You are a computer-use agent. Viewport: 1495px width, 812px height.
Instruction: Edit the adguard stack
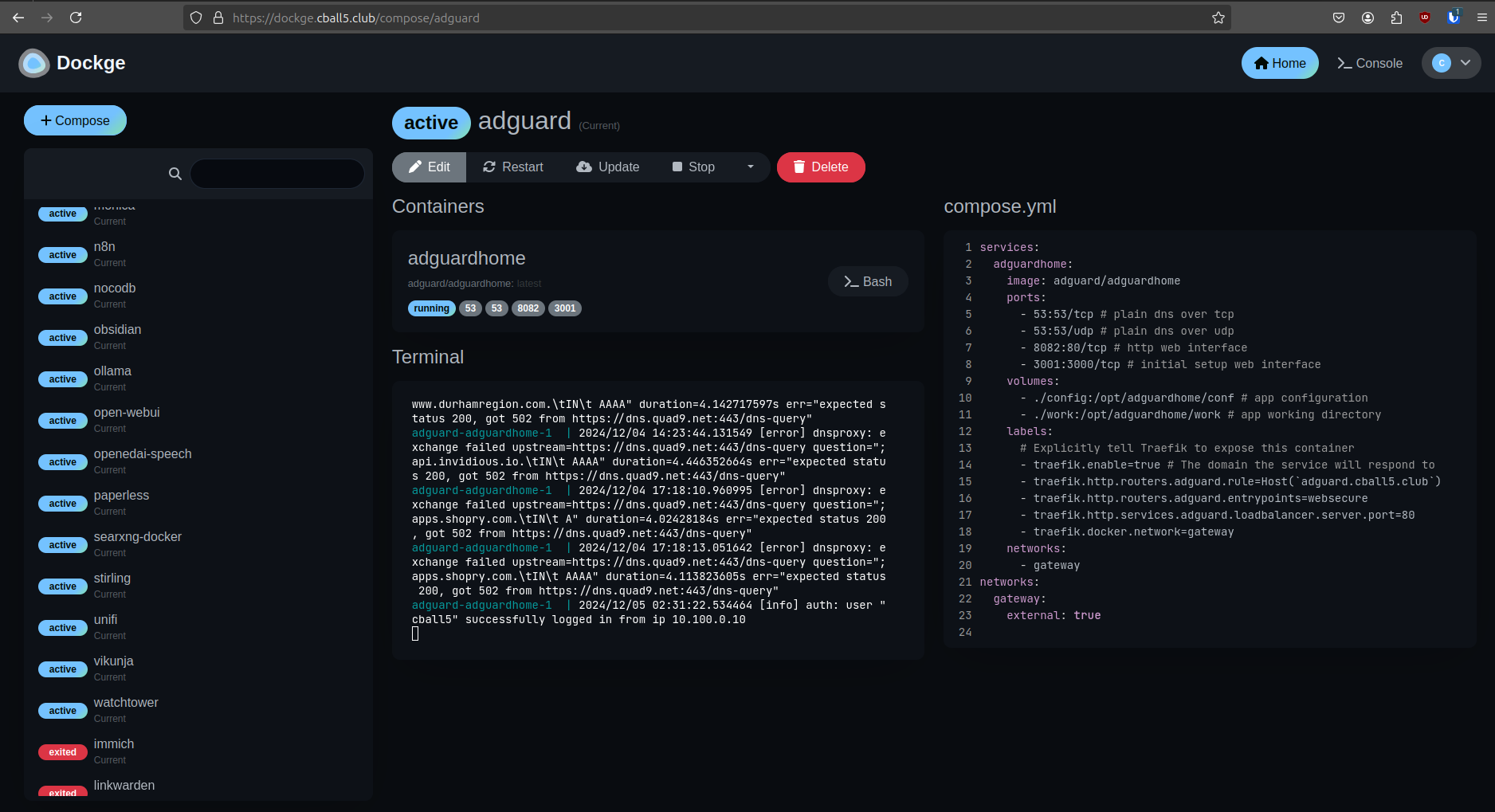(x=429, y=167)
